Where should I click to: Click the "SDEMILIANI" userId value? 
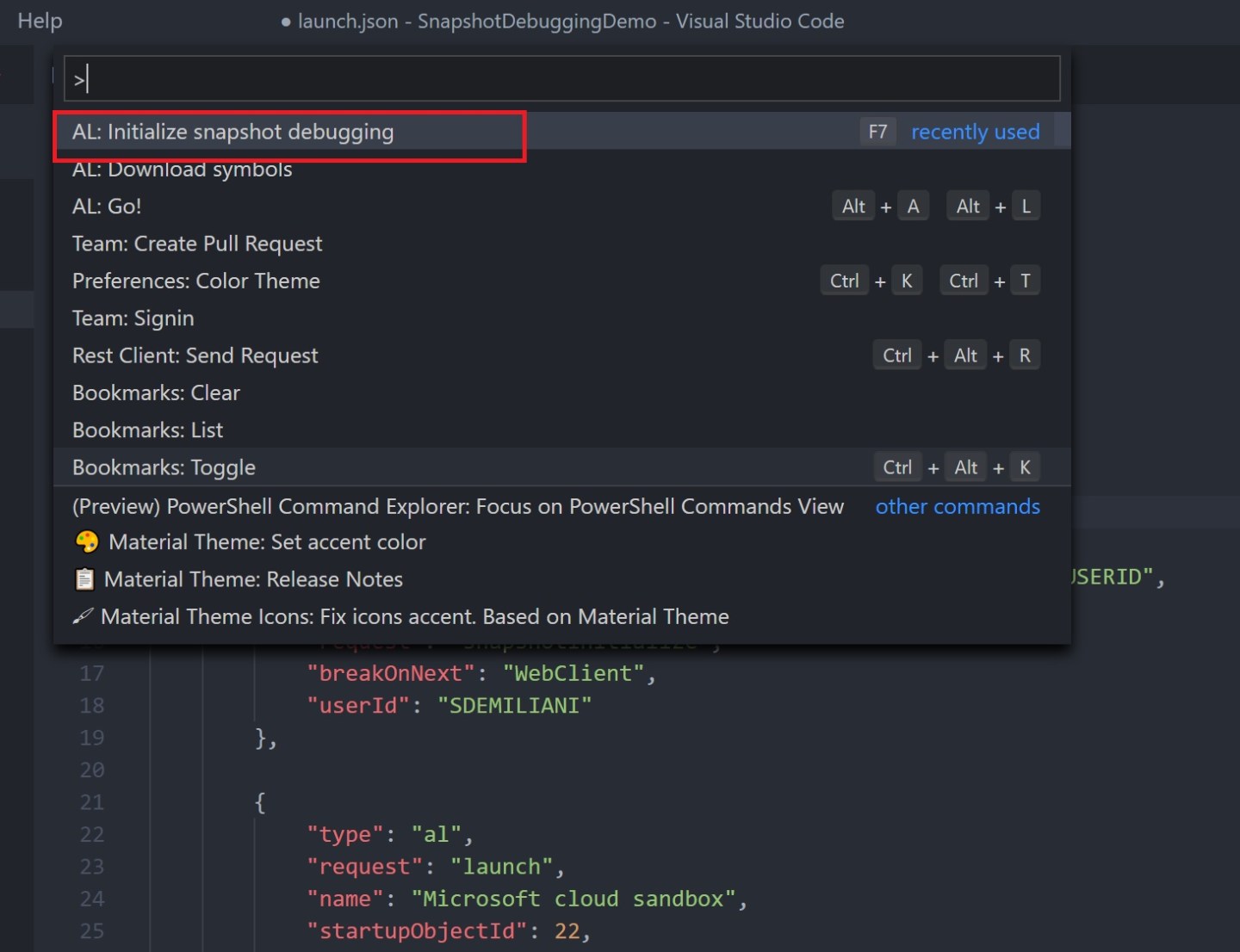[514, 706]
